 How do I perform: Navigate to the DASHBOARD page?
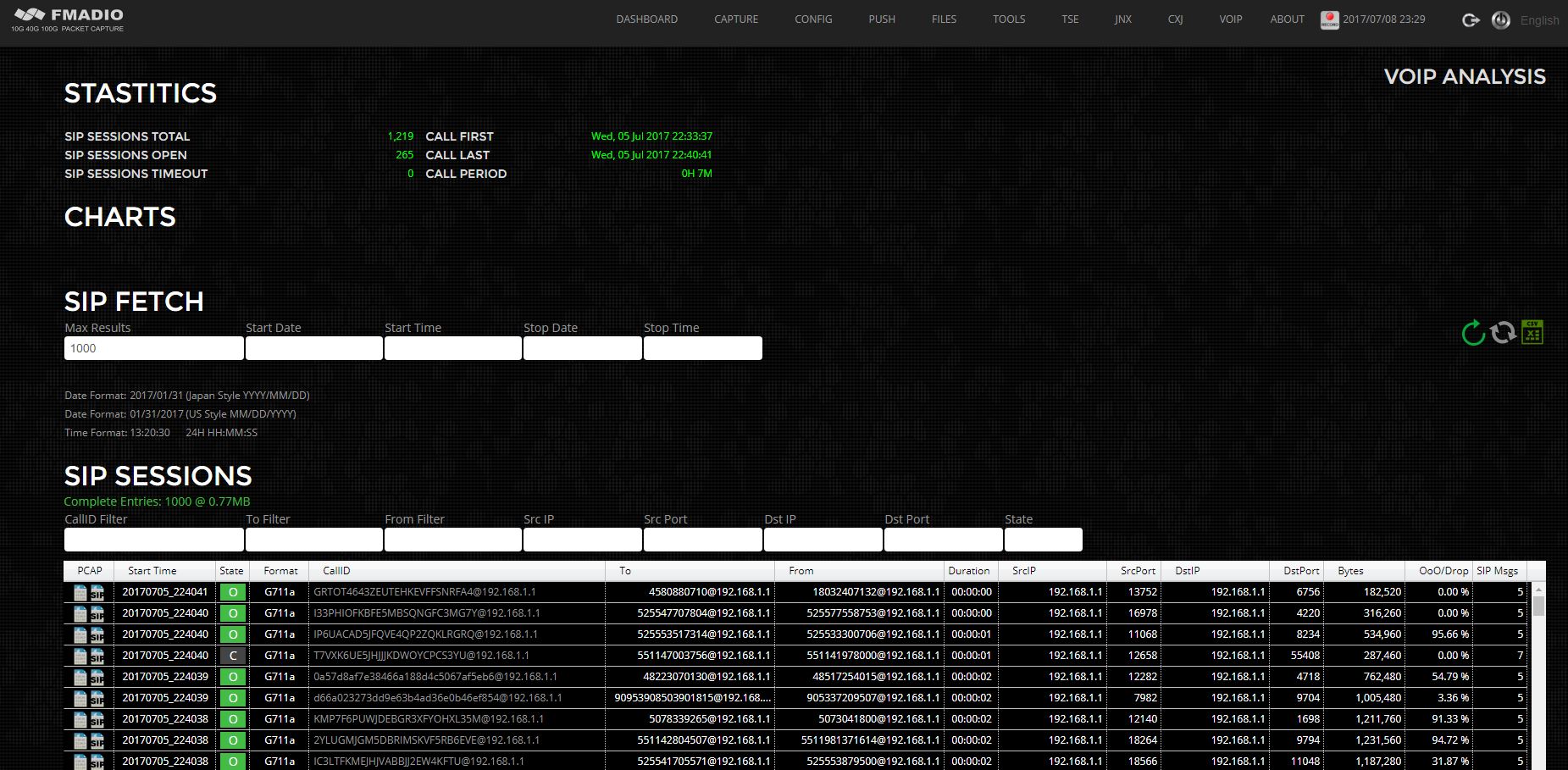(646, 19)
